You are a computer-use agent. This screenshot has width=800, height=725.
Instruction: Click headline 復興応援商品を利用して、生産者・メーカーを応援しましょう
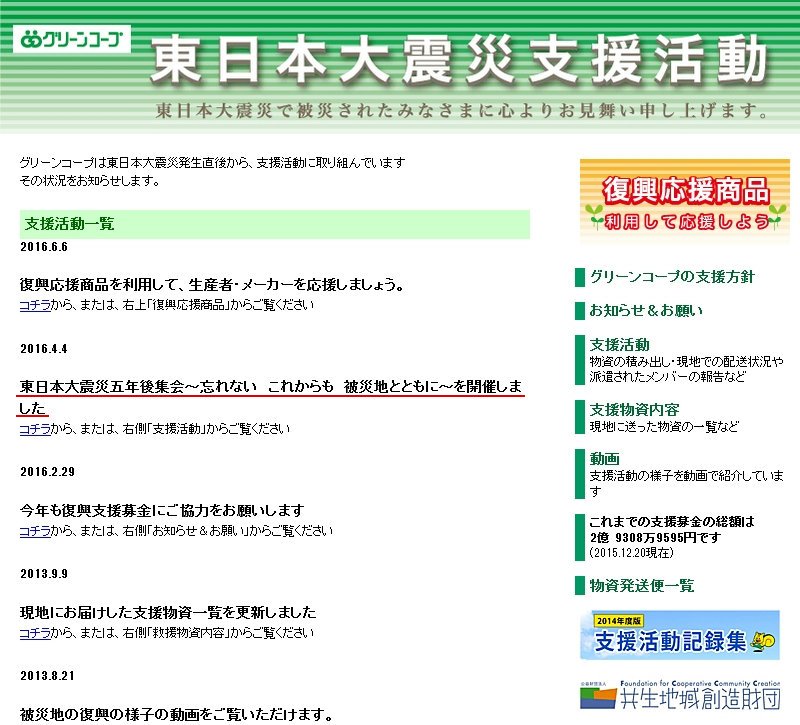pos(211,285)
